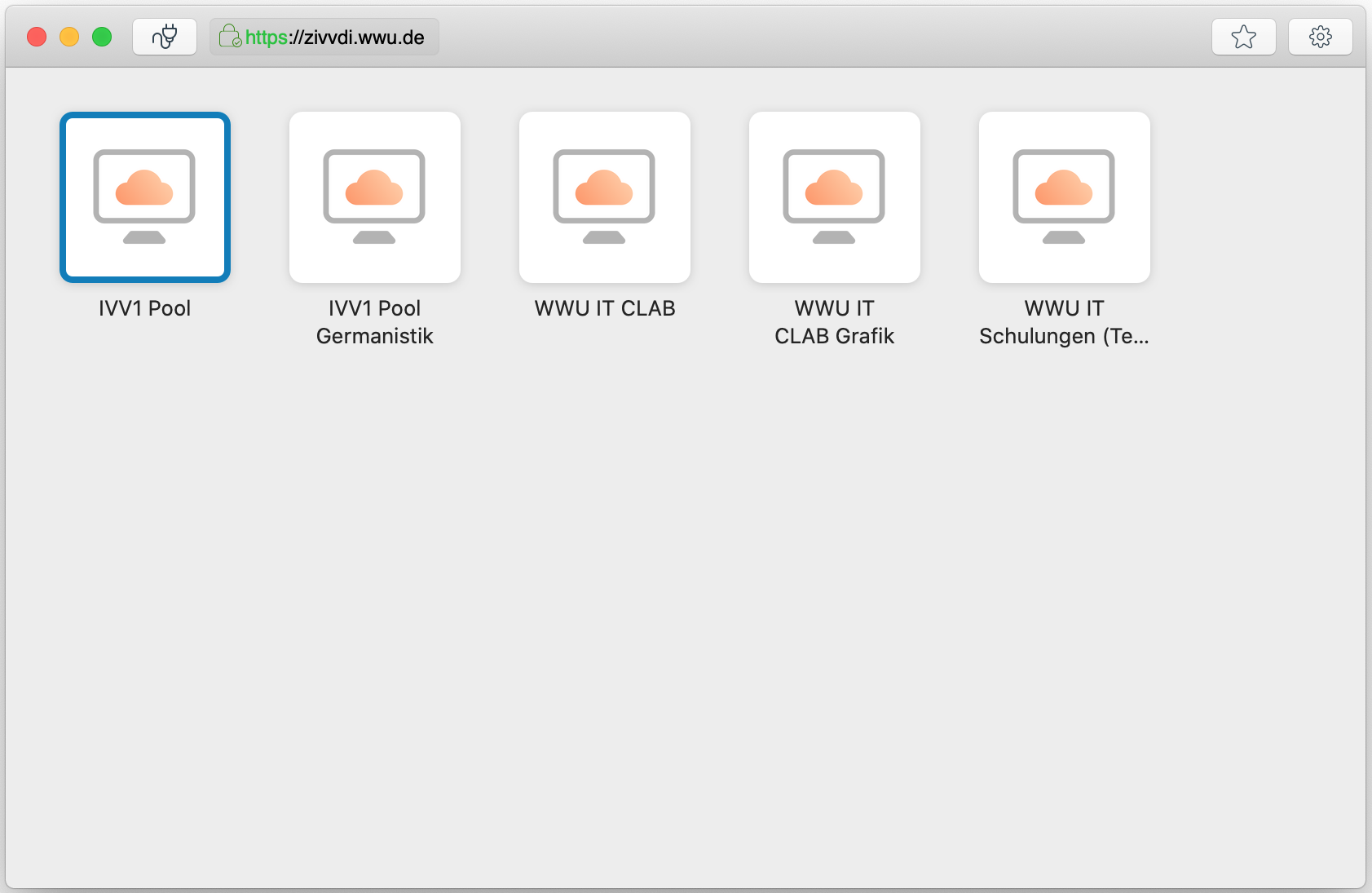
Task: Select the IVV1 Pool desktop tile
Action: click(x=145, y=197)
